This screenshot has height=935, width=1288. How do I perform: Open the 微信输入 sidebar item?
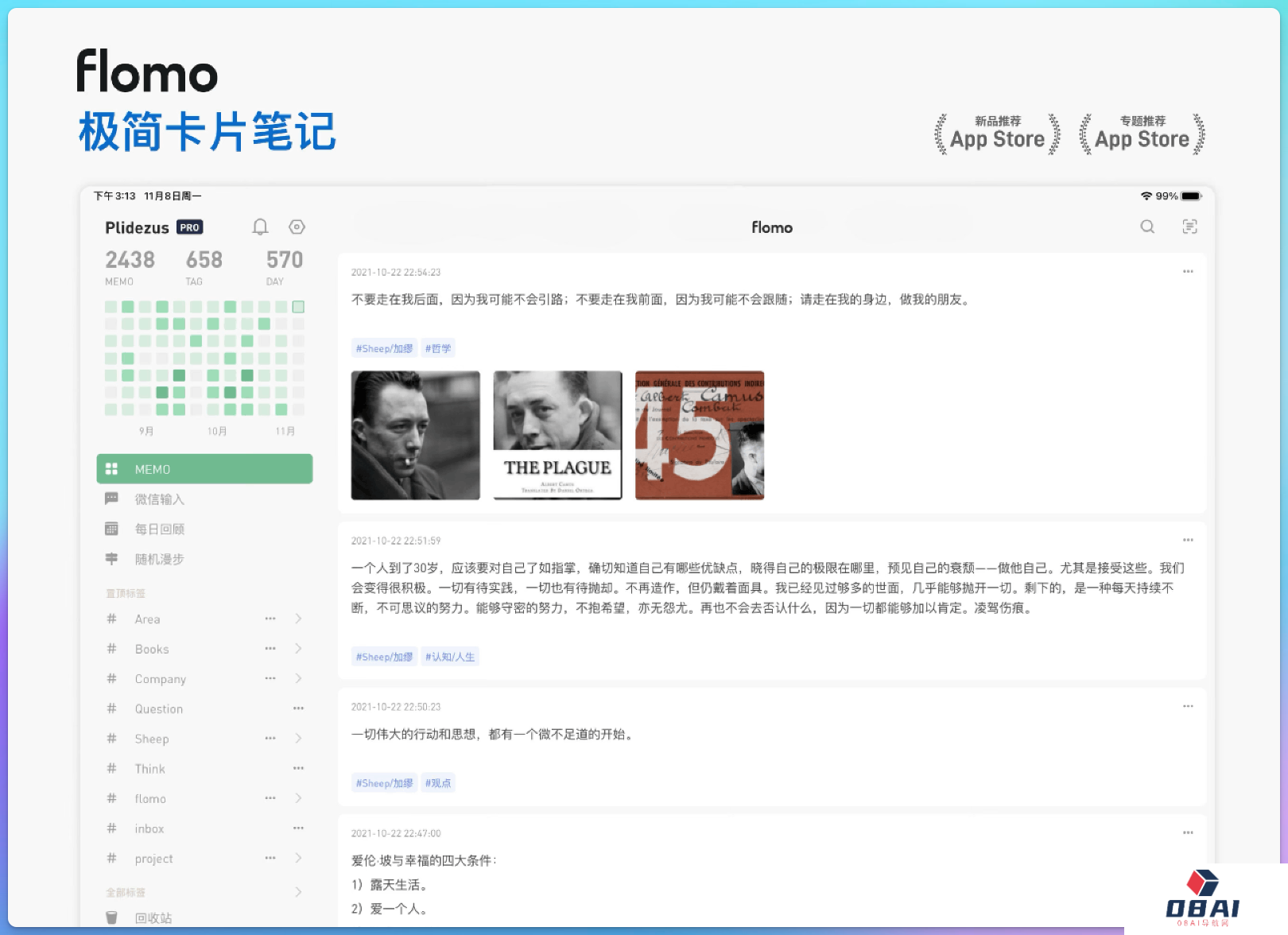coord(159,499)
